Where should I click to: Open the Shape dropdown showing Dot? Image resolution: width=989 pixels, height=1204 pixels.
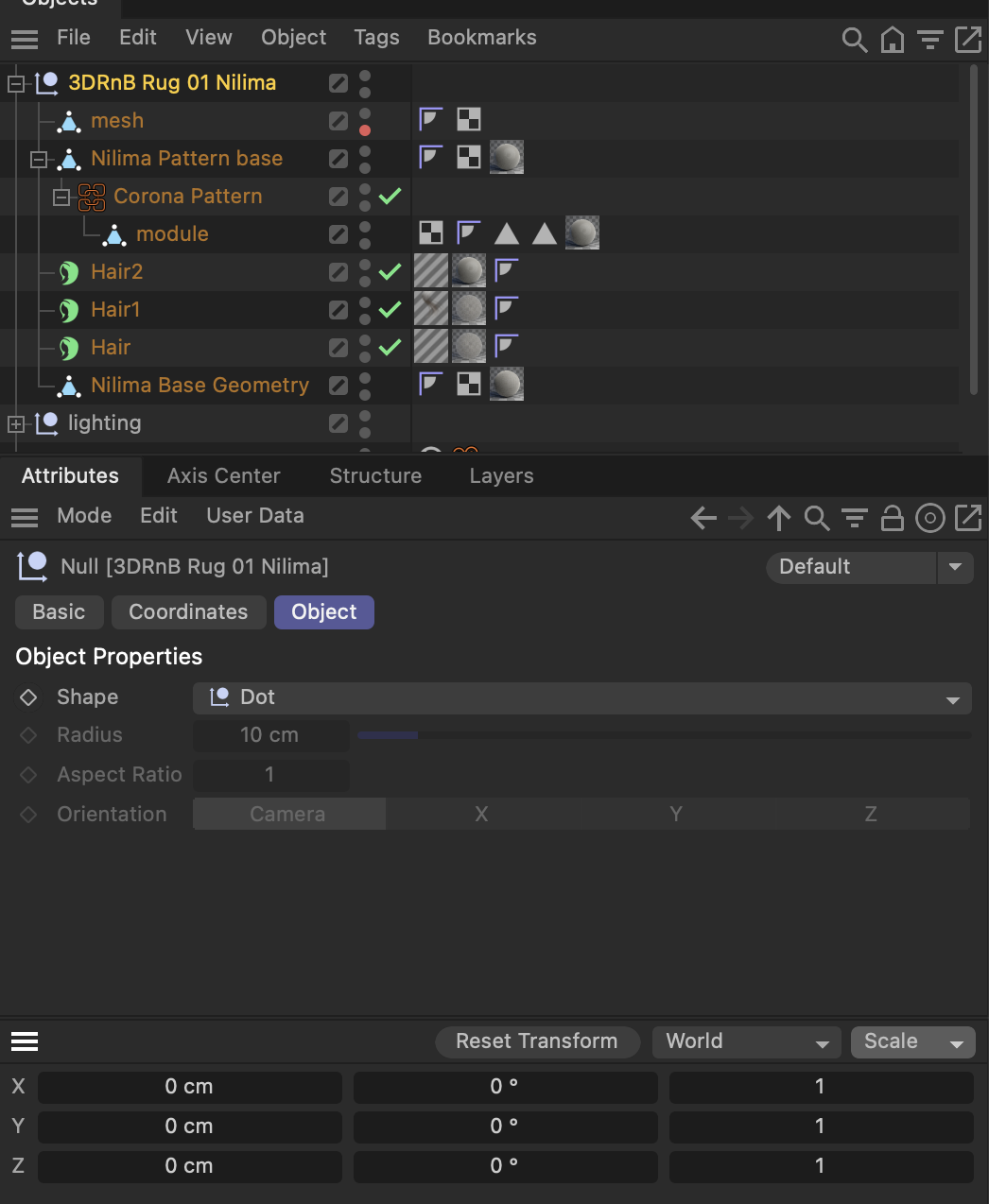[x=581, y=697]
